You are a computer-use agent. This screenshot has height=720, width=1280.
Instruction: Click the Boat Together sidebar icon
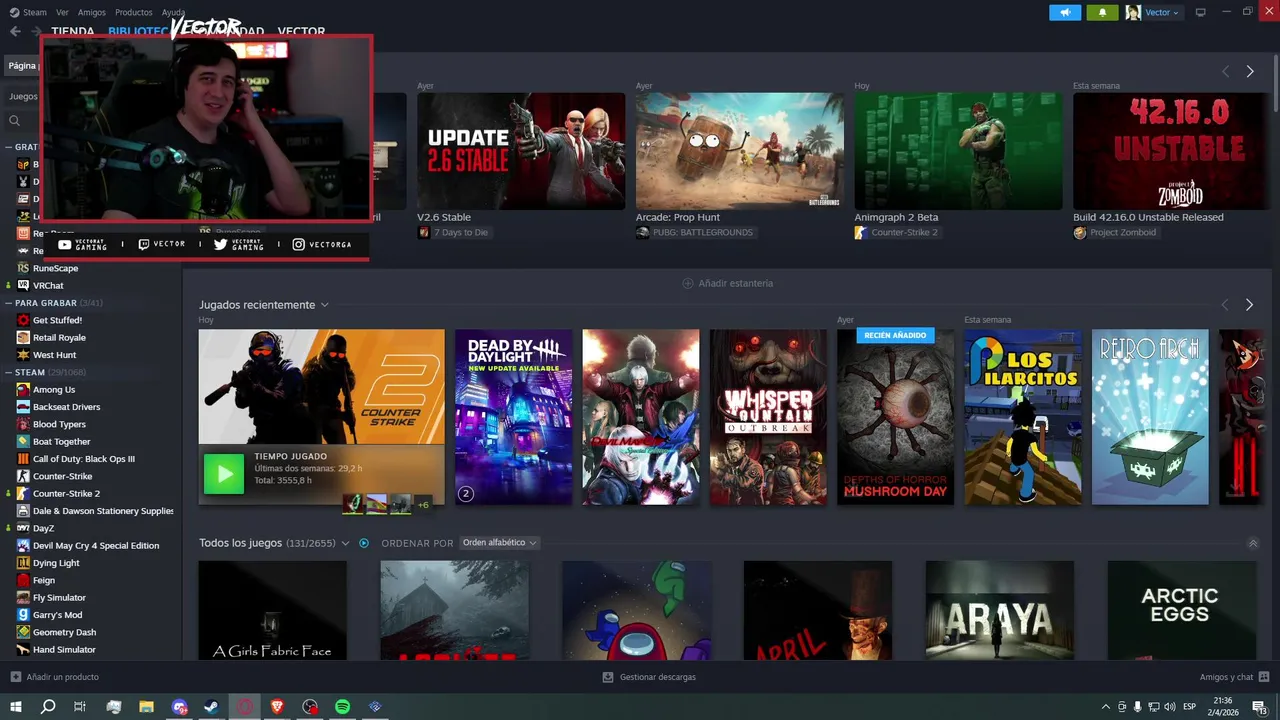(23, 441)
